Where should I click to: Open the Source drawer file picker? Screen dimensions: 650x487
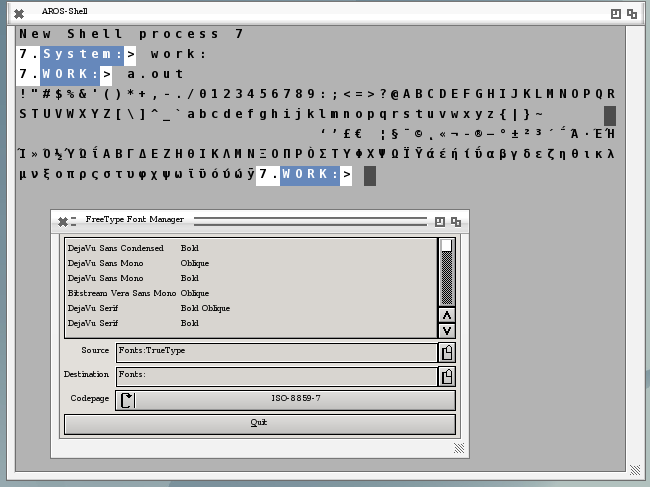pyautogui.click(x=447, y=352)
